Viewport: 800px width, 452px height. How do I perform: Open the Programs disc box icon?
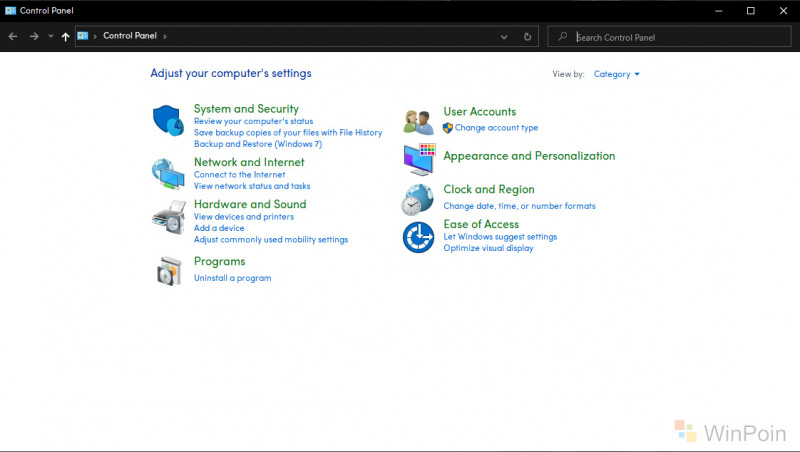(169, 271)
